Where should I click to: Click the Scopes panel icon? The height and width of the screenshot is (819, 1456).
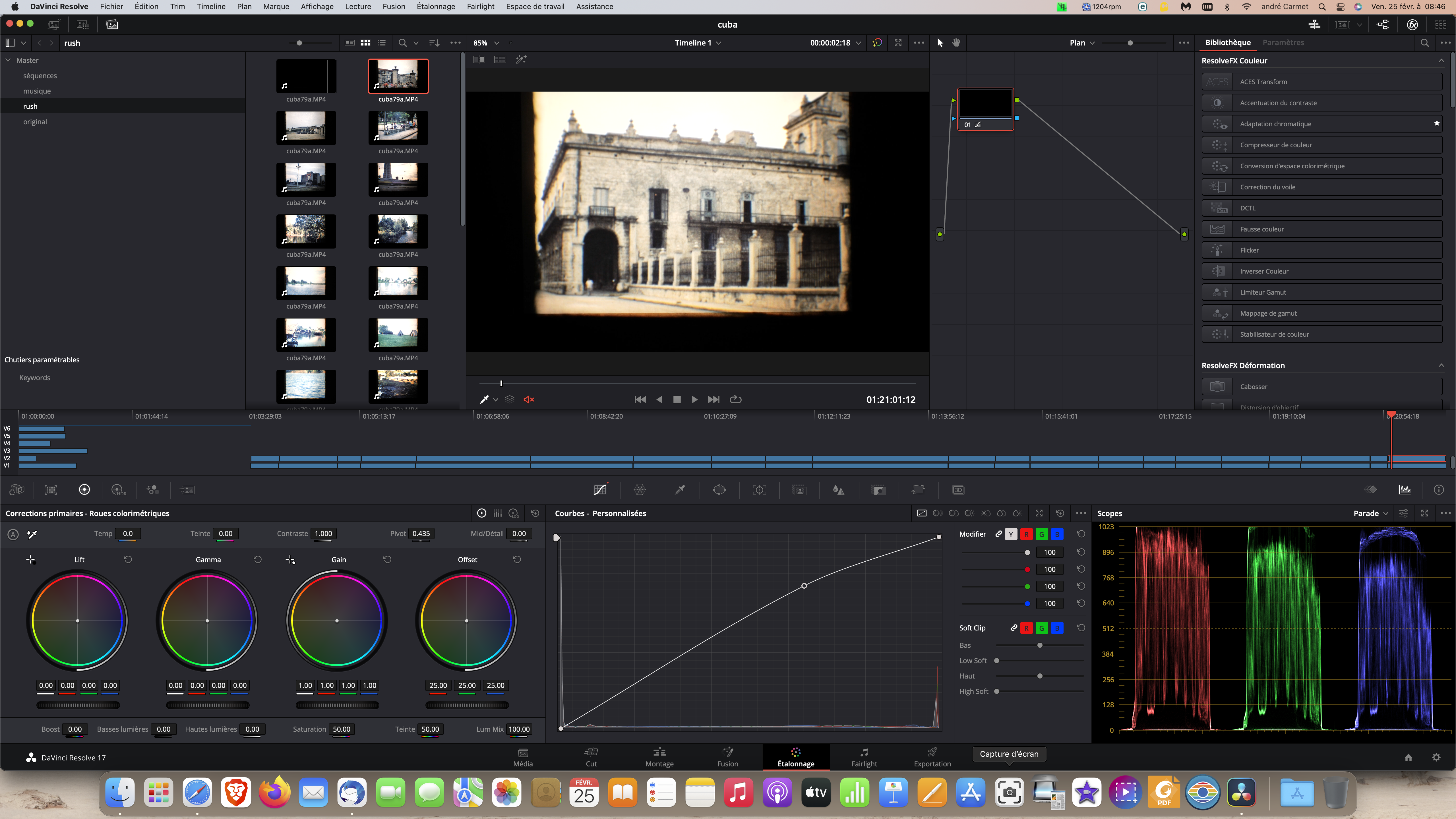(1405, 490)
